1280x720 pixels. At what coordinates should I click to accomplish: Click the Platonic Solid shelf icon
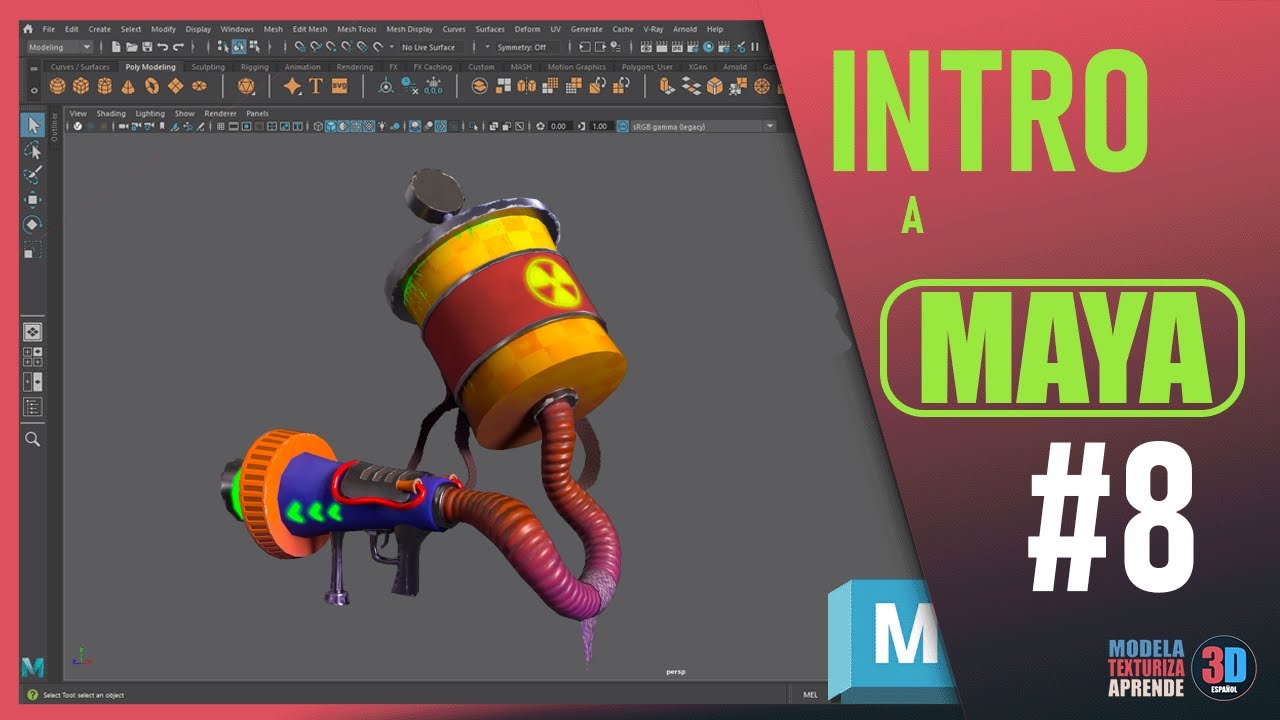[246, 86]
